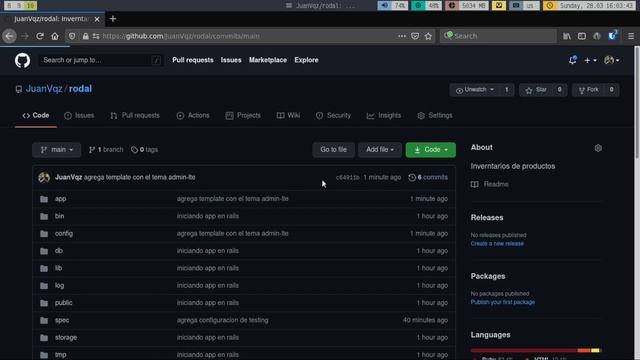Open the Actions tab
Screen dimensions: 640x360
[193, 116]
